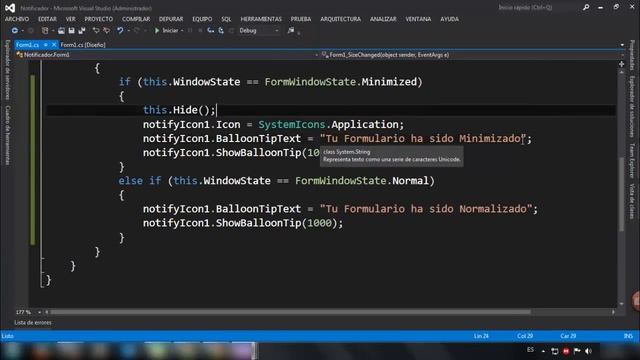640x360 pixels.
Task: Open the Team Explorer side tab
Action: click(x=632, y=160)
